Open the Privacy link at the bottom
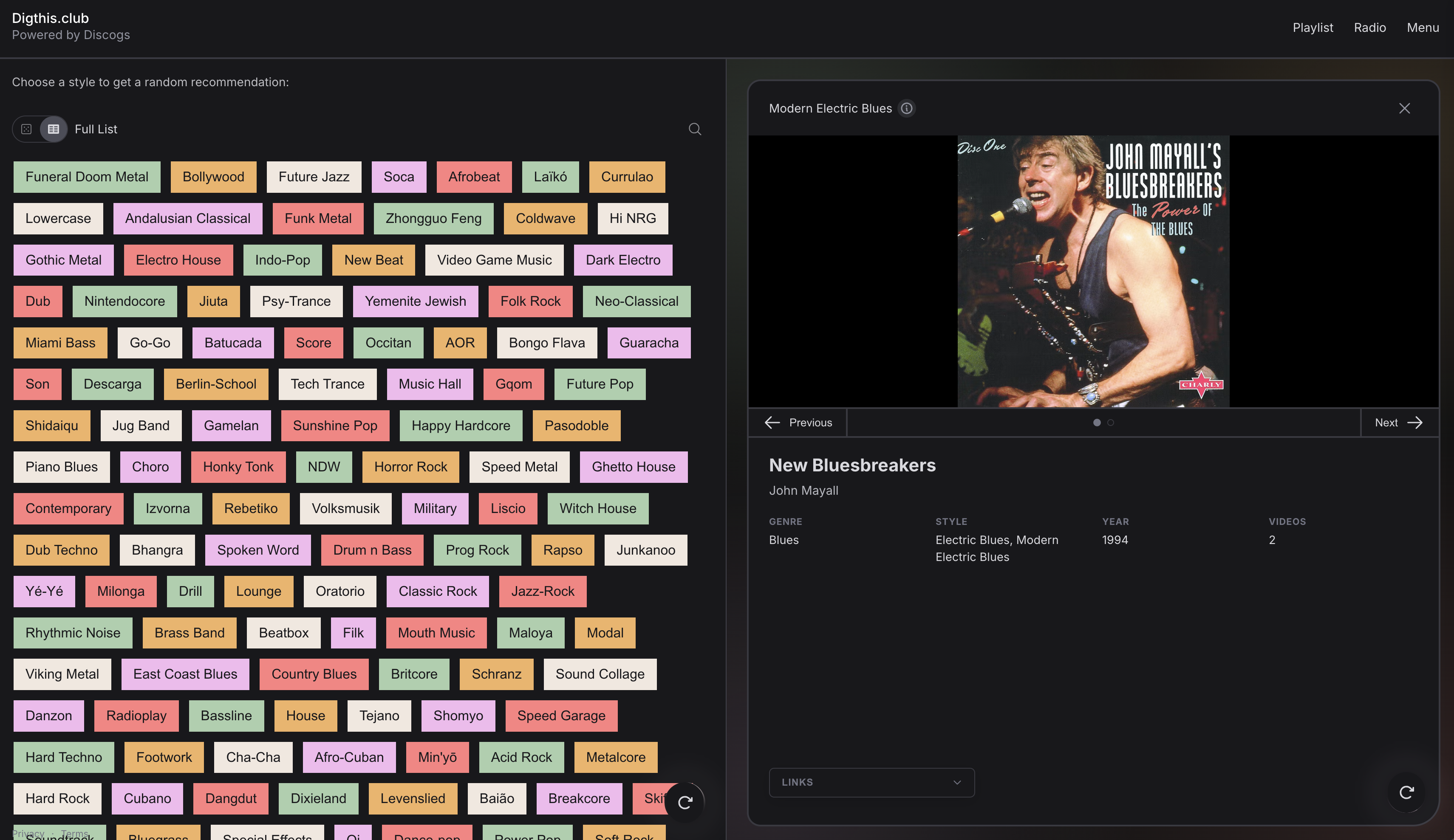The image size is (1454, 840). click(x=28, y=834)
